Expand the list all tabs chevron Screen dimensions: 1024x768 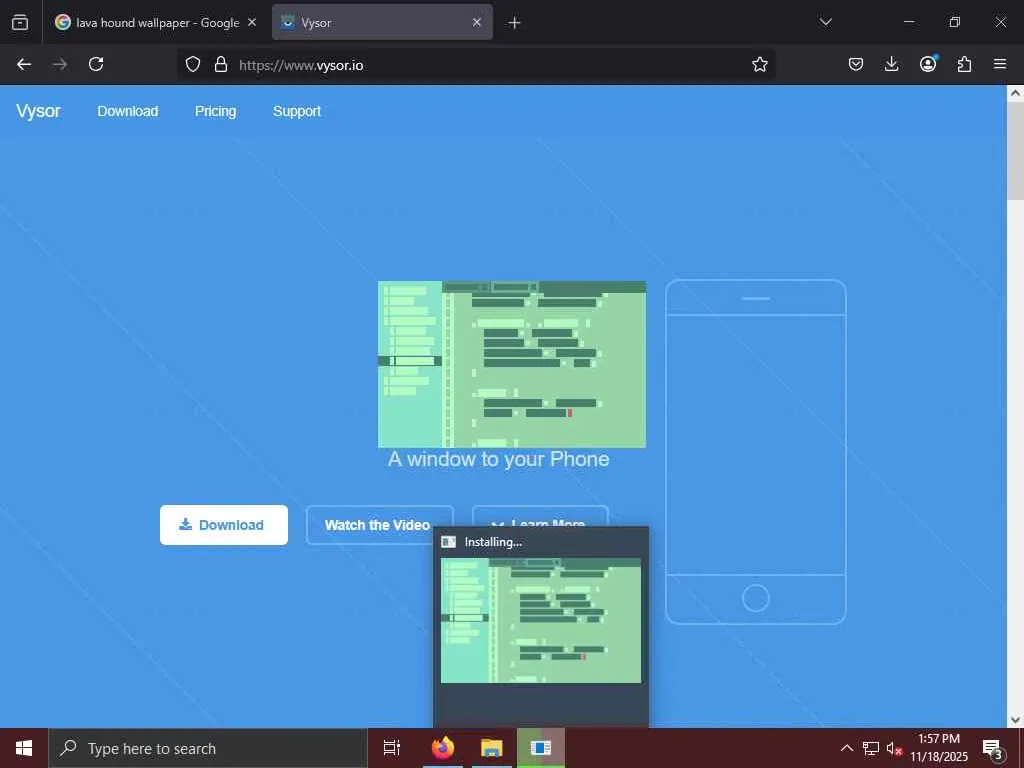point(825,22)
